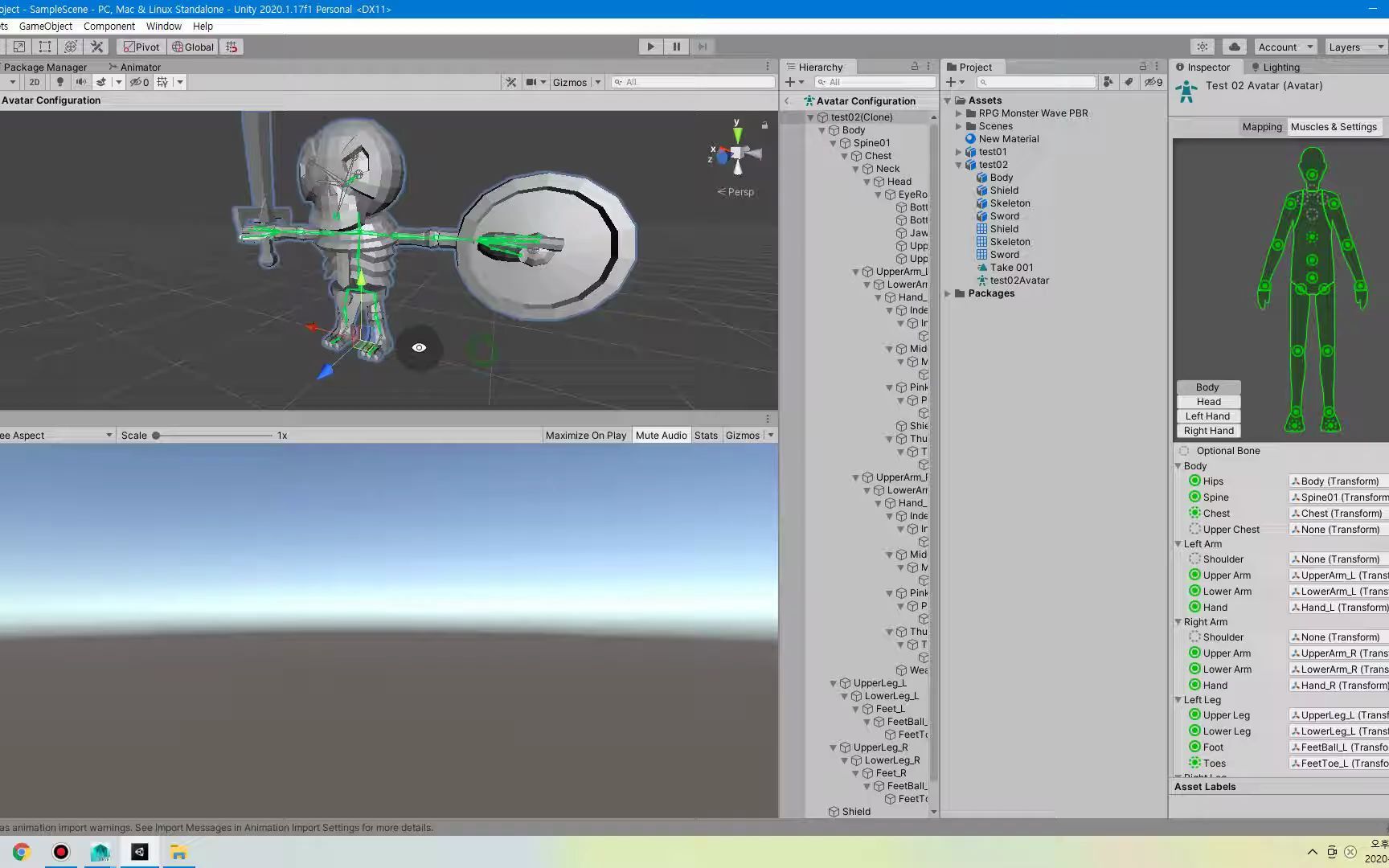
Task: Toggle grid snapping icon in toolbar
Action: 231,47
